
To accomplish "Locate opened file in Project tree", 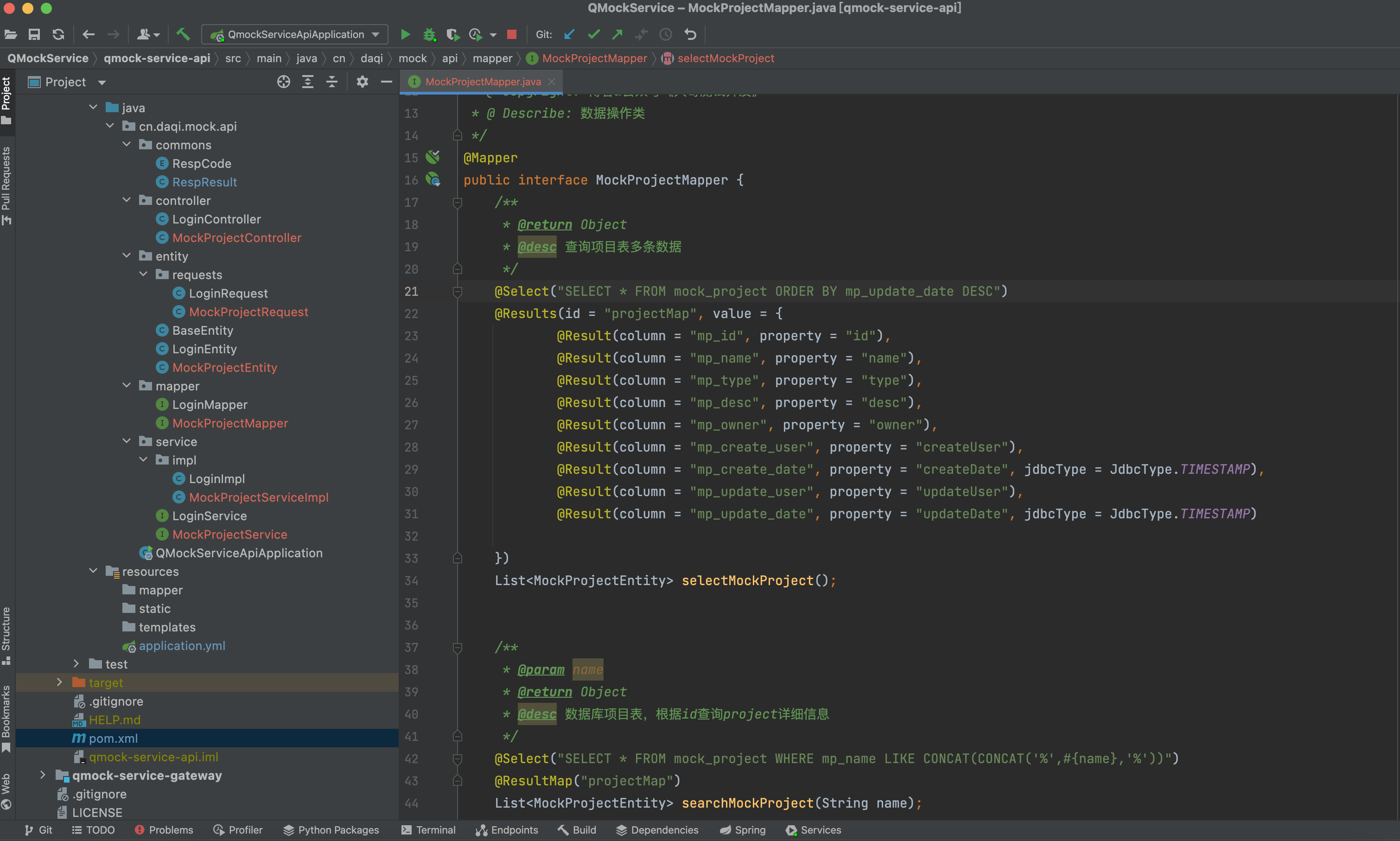I will tap(283, 82).
